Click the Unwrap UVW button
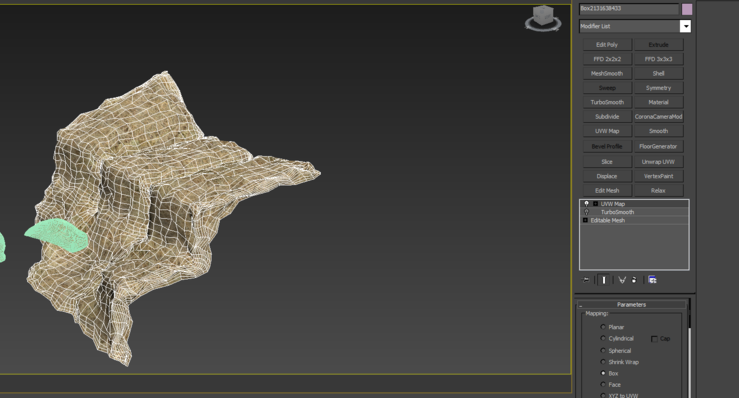Viewport: 739px width, 398px height. pos(658,162)
